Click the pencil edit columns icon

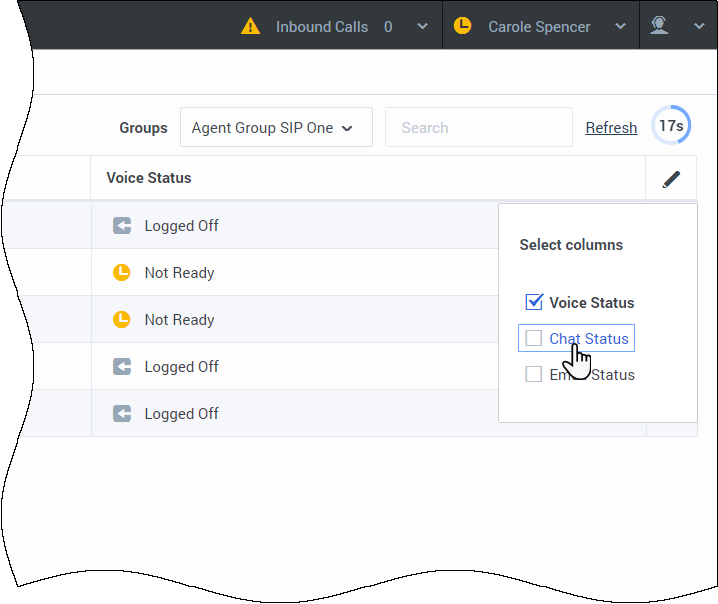click(671, 179)
